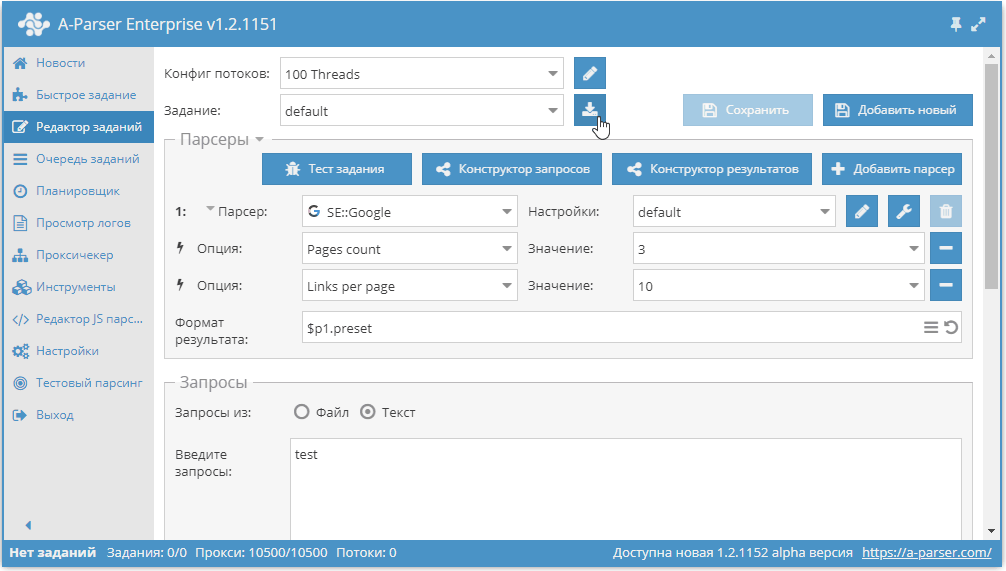
Task: Open result format templates menu icon
Action: tap(931, 328)
